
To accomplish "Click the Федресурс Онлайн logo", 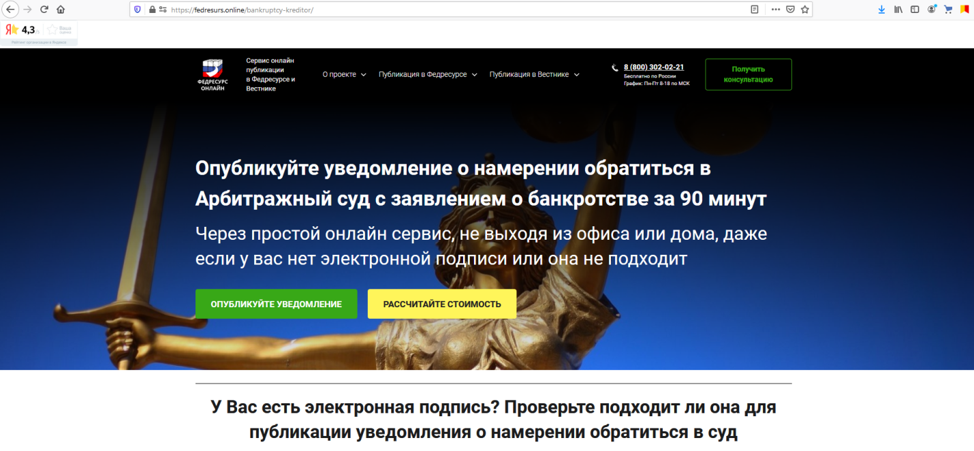I will [212, 75].
